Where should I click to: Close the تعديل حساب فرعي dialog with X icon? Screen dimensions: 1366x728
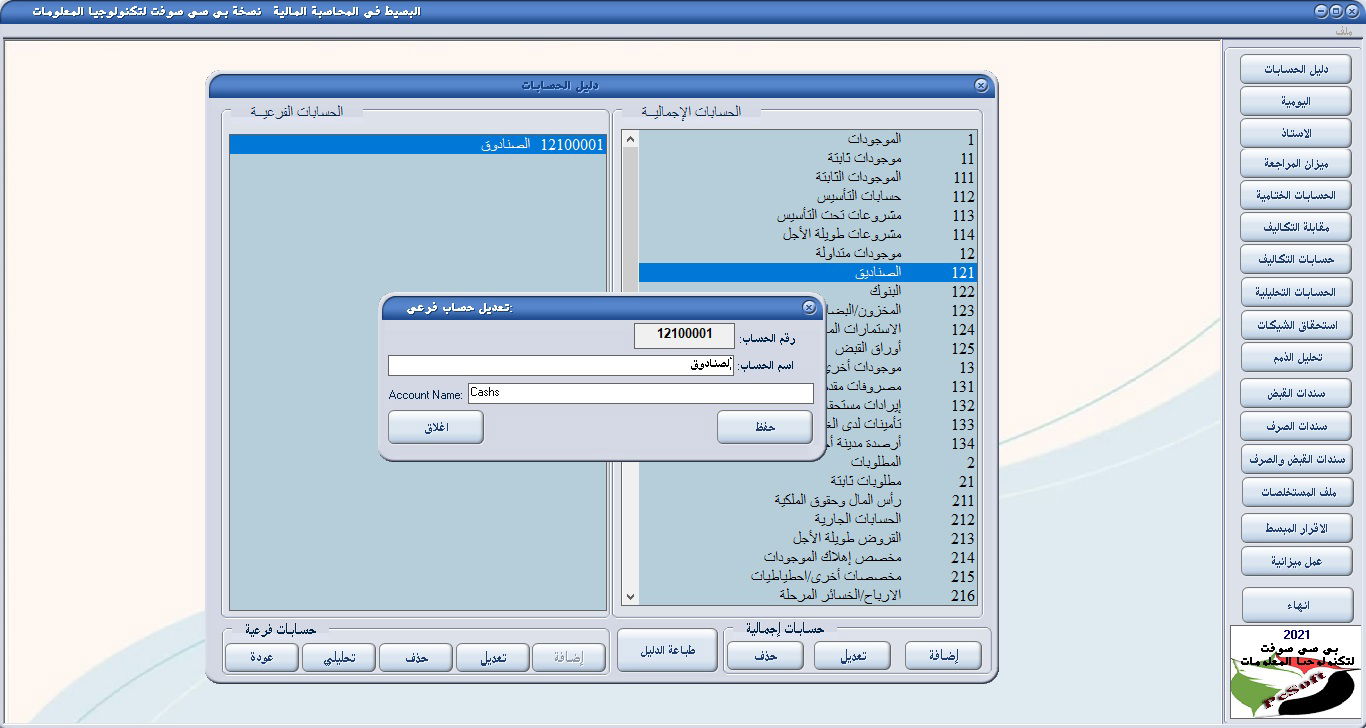(808, 307)
